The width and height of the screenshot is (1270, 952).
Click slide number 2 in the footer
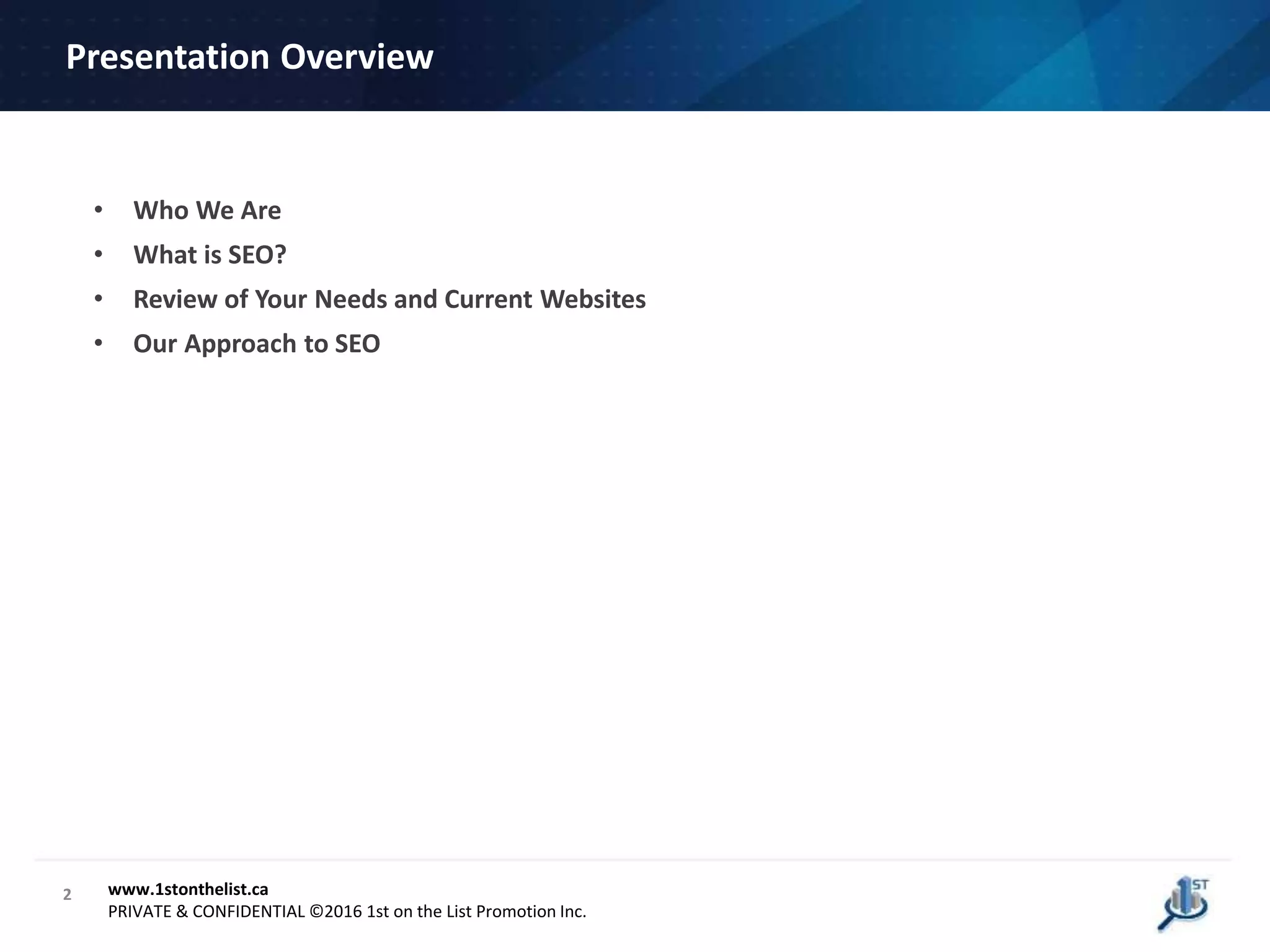coord(67,894)
